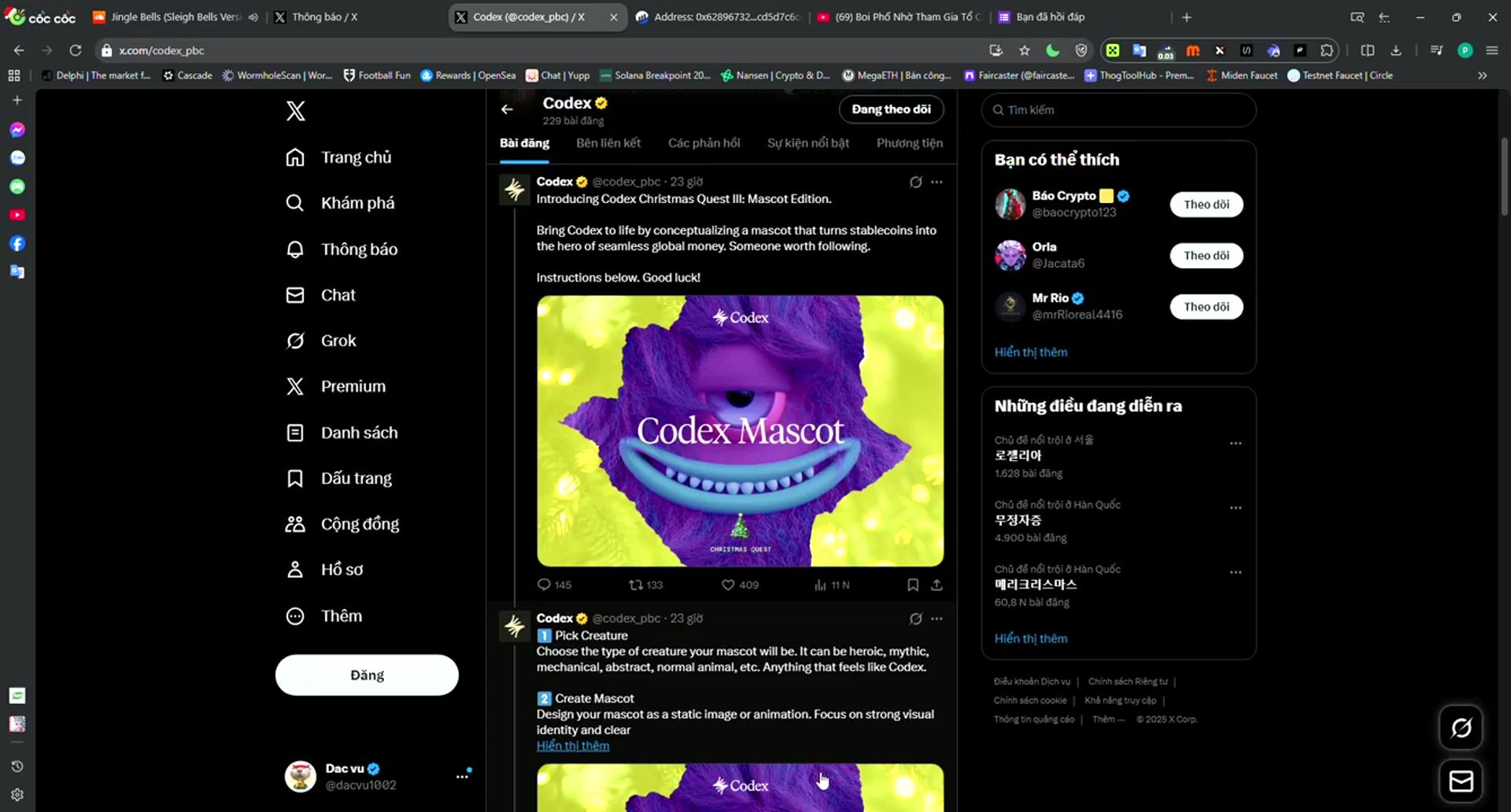Show more trending topics
This screenshot has width=1511, height=812.
pyautogui.click(x=1031, y=639)
